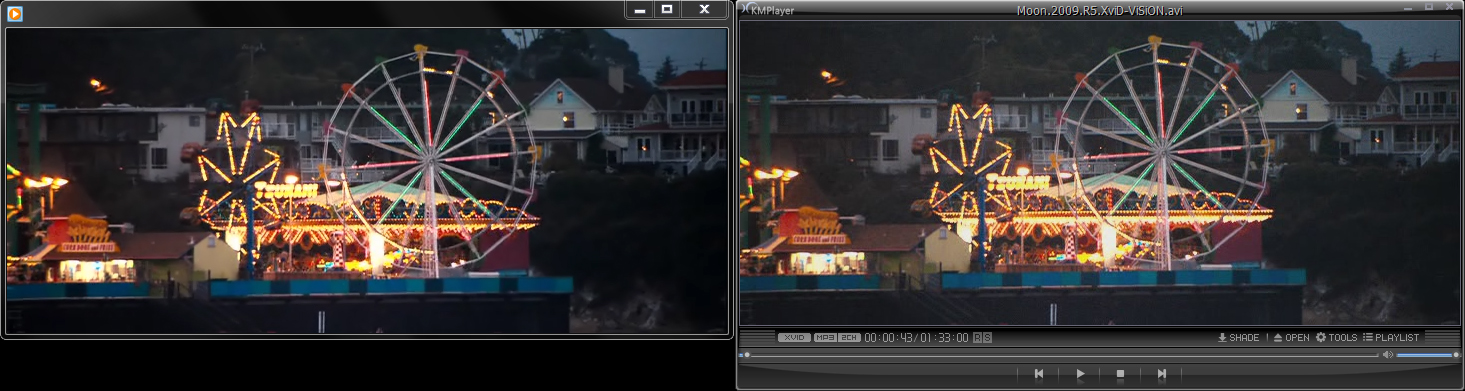The image size is (1465, 391).
Task: Mute audio via the speaker icon
Action: click(1387, 355)
